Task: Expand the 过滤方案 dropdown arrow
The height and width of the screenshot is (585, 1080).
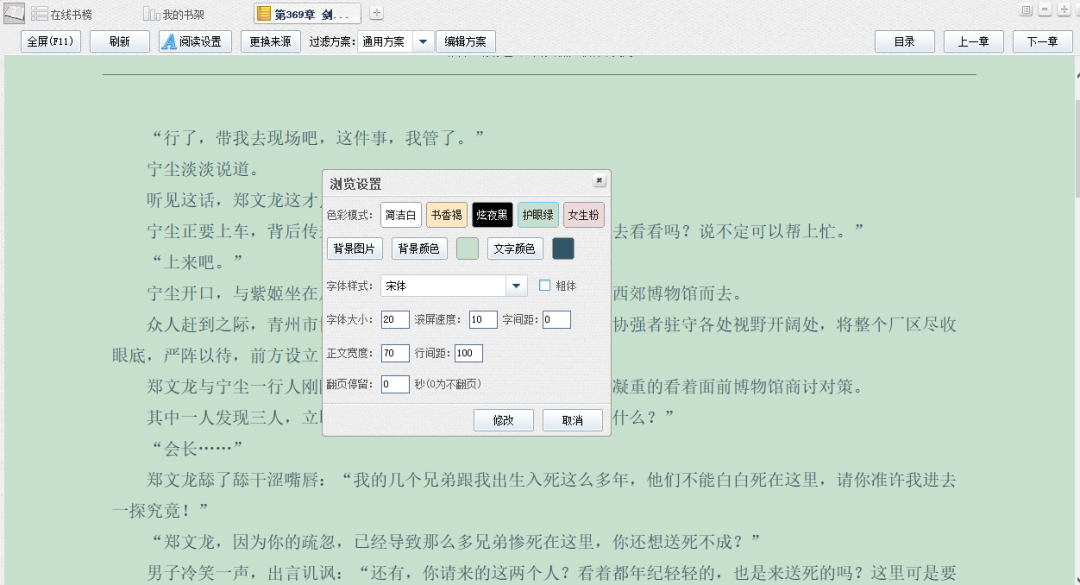Action: (423, 41)
